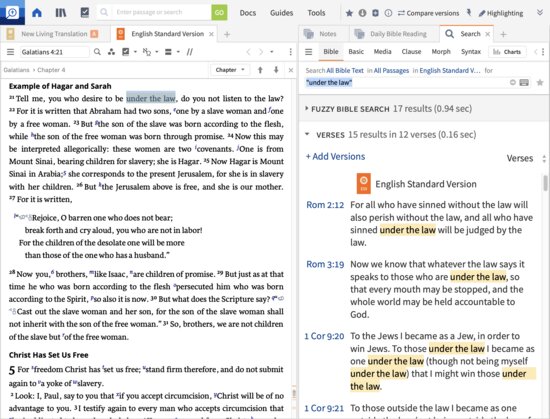Screen dimensions: 550x419
Task: Open the Docs menu
Action: tap(248, 13)
